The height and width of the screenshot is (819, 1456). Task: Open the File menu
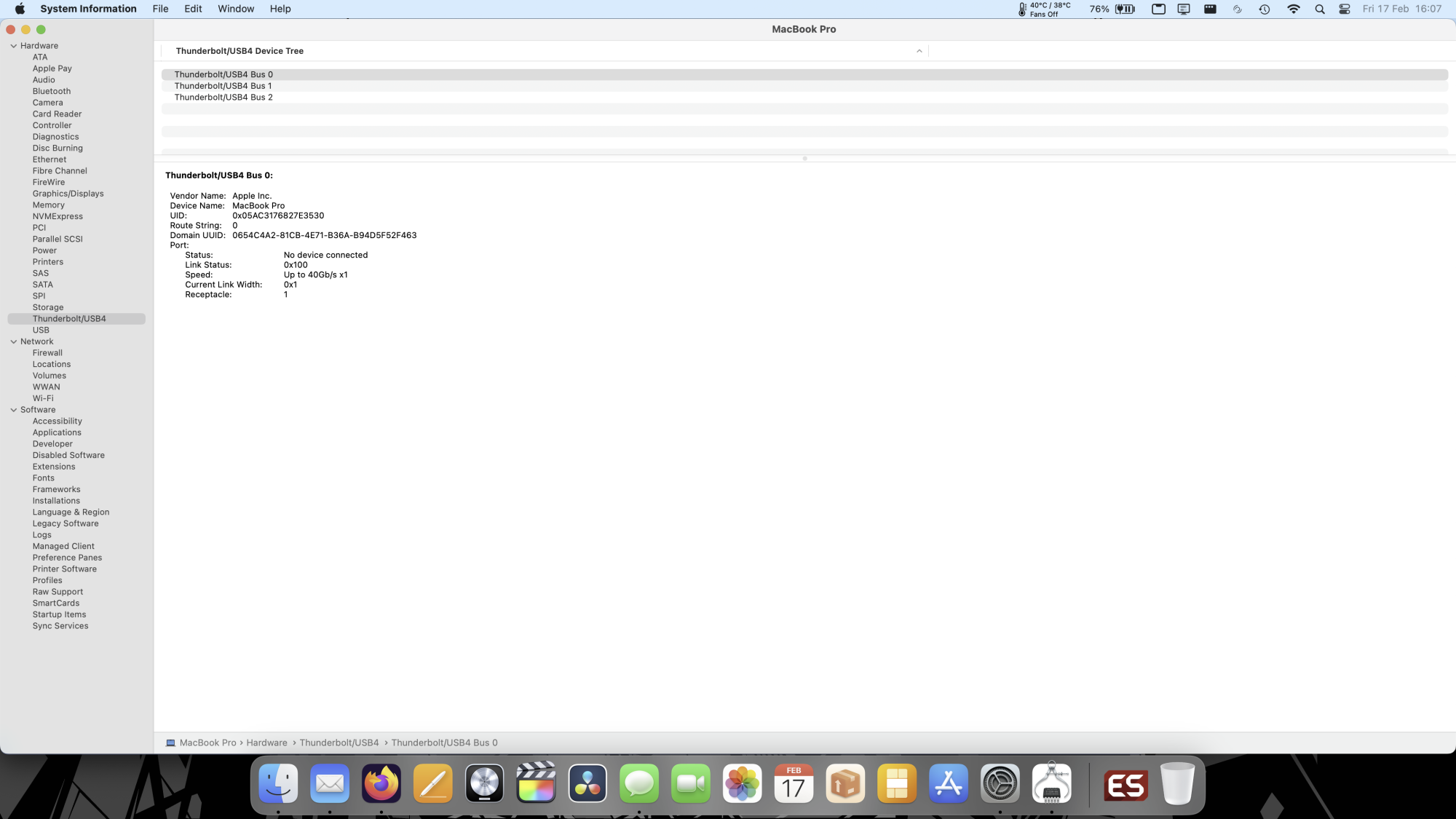[x=160, y=9]
